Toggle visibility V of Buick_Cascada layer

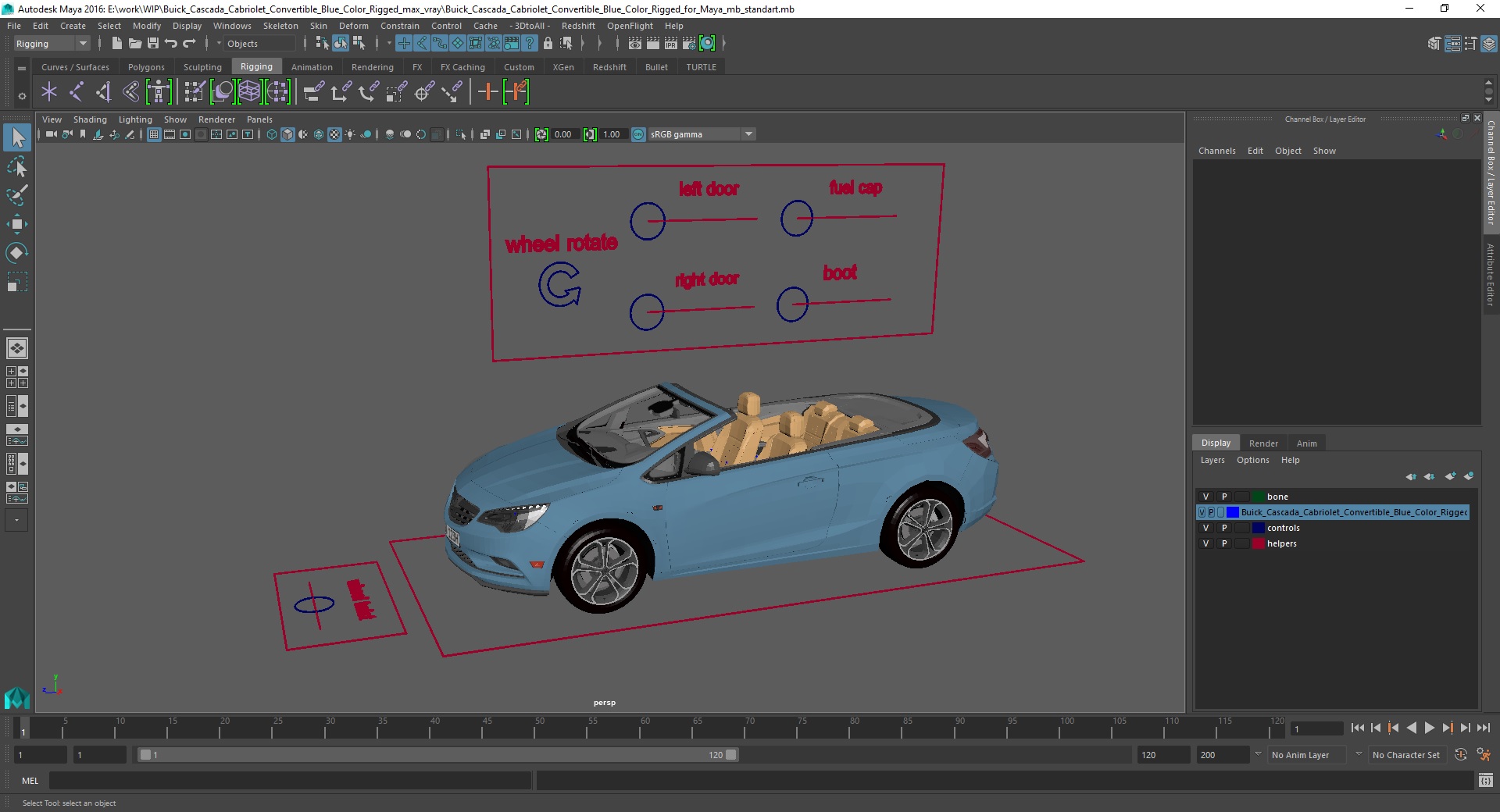pos(1202,512)
